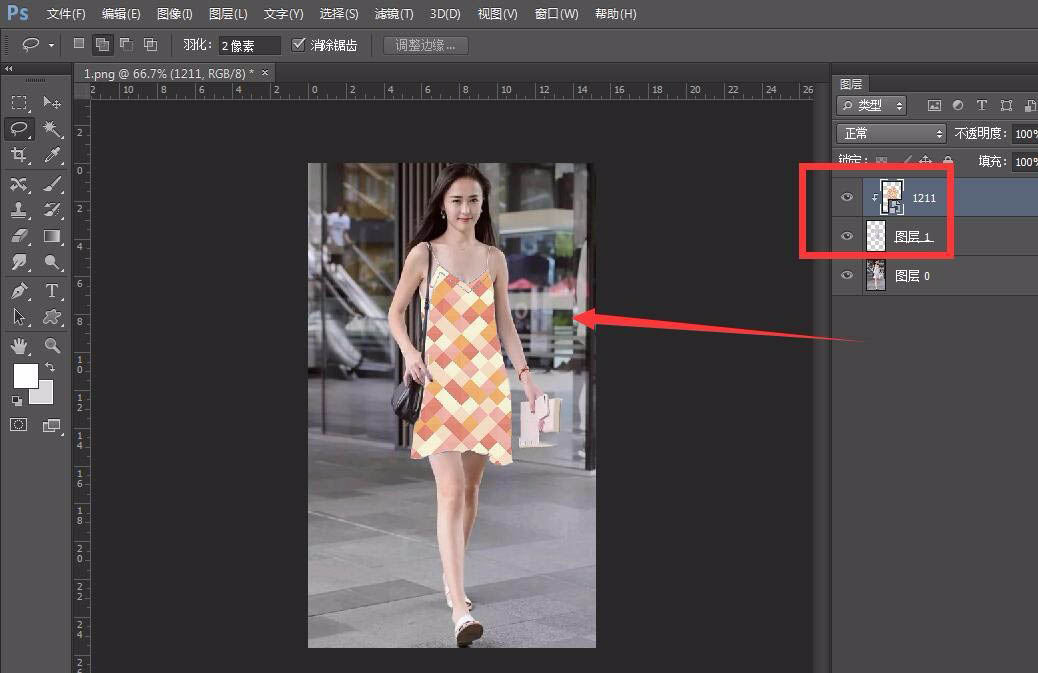Select the Eraser tool
This screenshot has height=673, width=1038.
tap(19, 236)
